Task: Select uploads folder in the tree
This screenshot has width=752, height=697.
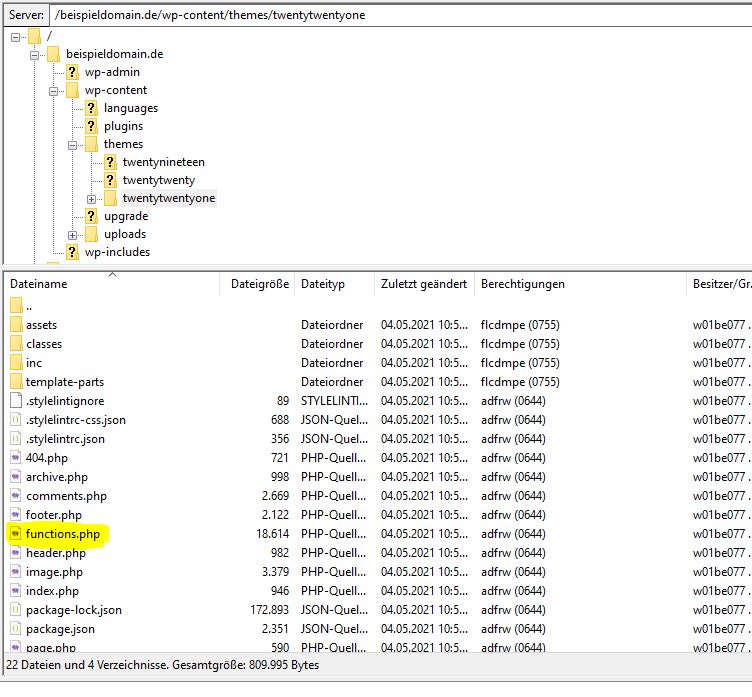Action: pyautogui.click(x=125, y=234)
